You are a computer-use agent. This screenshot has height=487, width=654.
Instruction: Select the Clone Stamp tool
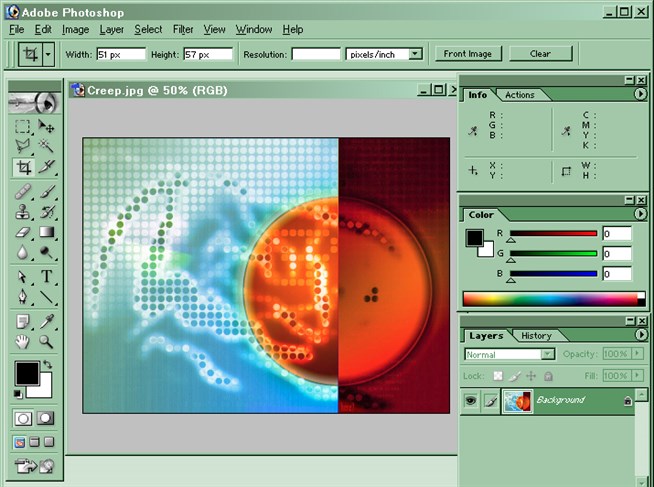coord(24,211)
